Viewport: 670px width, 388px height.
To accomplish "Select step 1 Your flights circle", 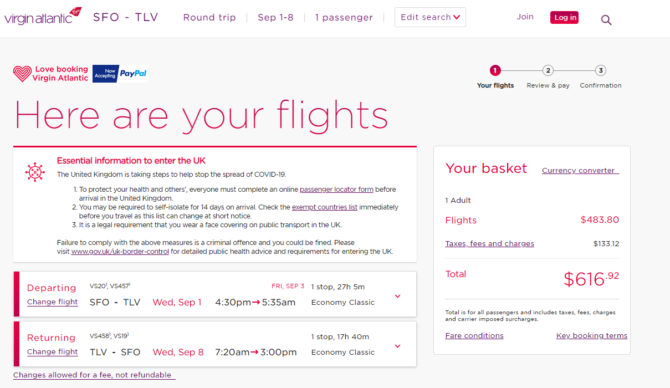I will [495, 71].
